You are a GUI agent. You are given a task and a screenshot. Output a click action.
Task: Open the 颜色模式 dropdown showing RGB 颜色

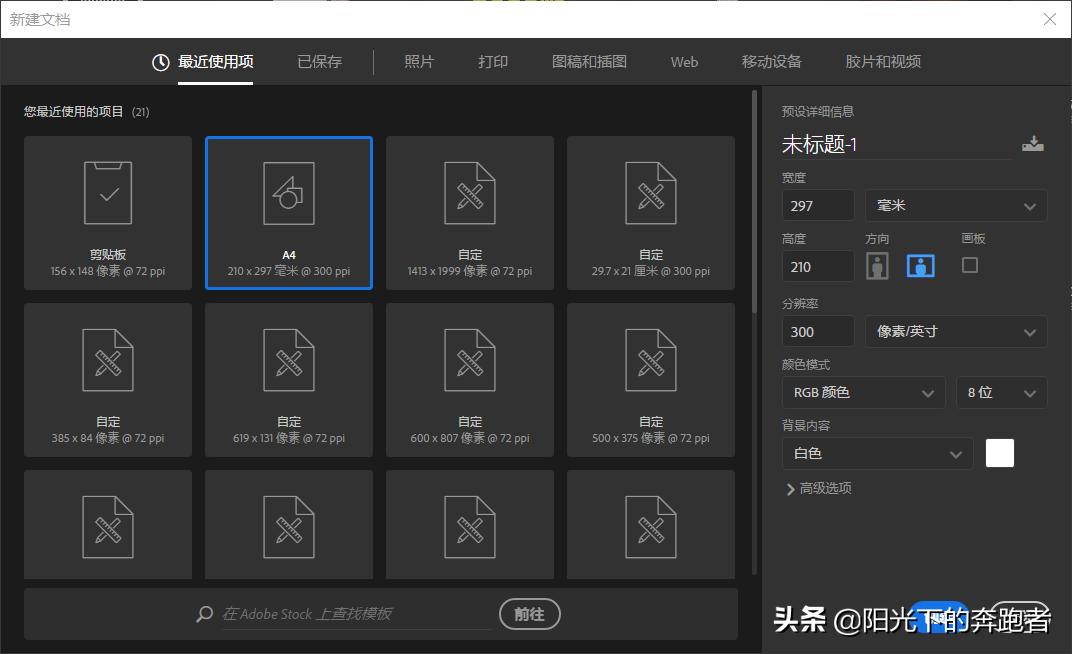coord(863,392)
